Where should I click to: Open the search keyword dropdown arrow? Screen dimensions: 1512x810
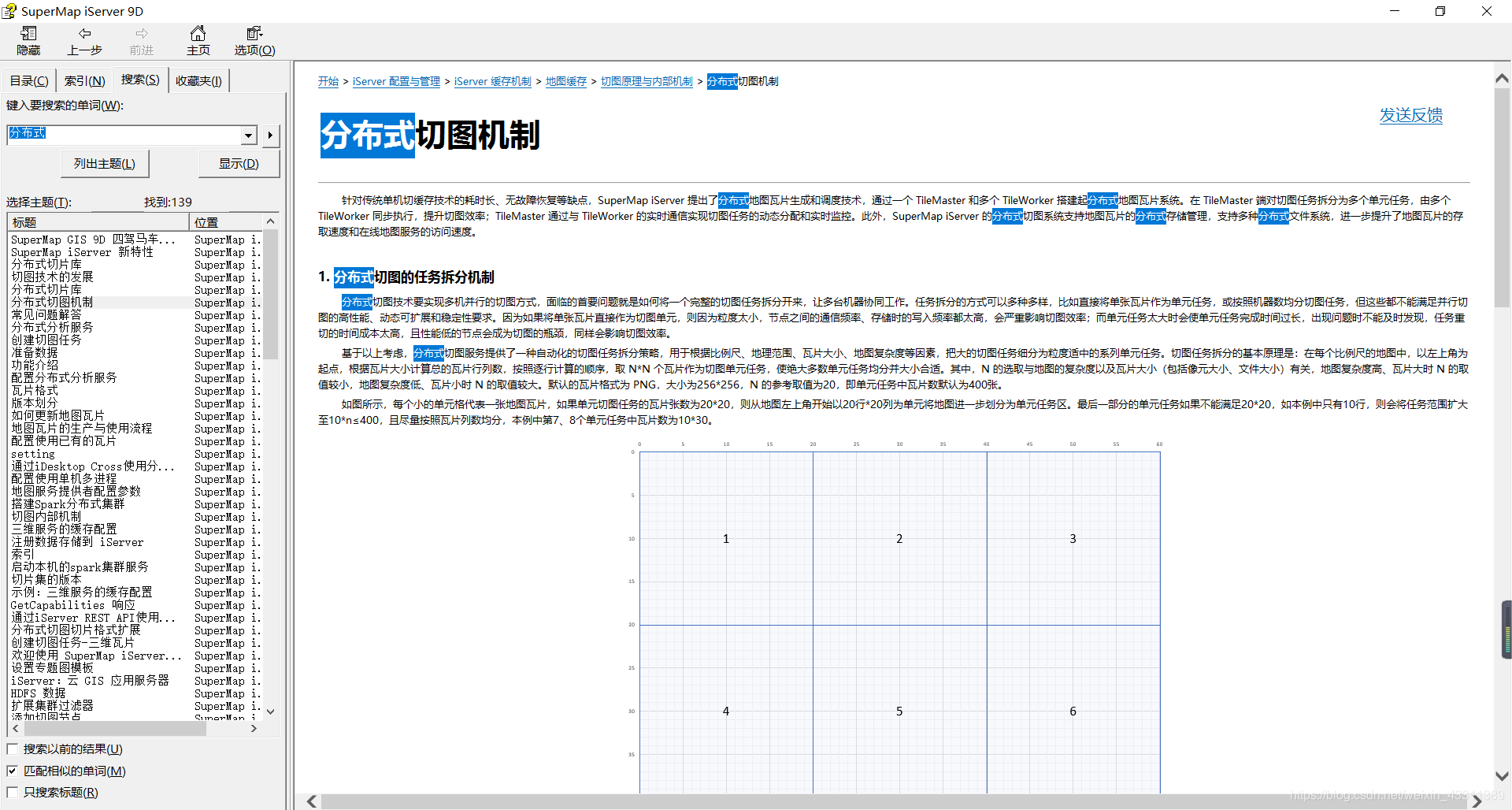(249, 135)
